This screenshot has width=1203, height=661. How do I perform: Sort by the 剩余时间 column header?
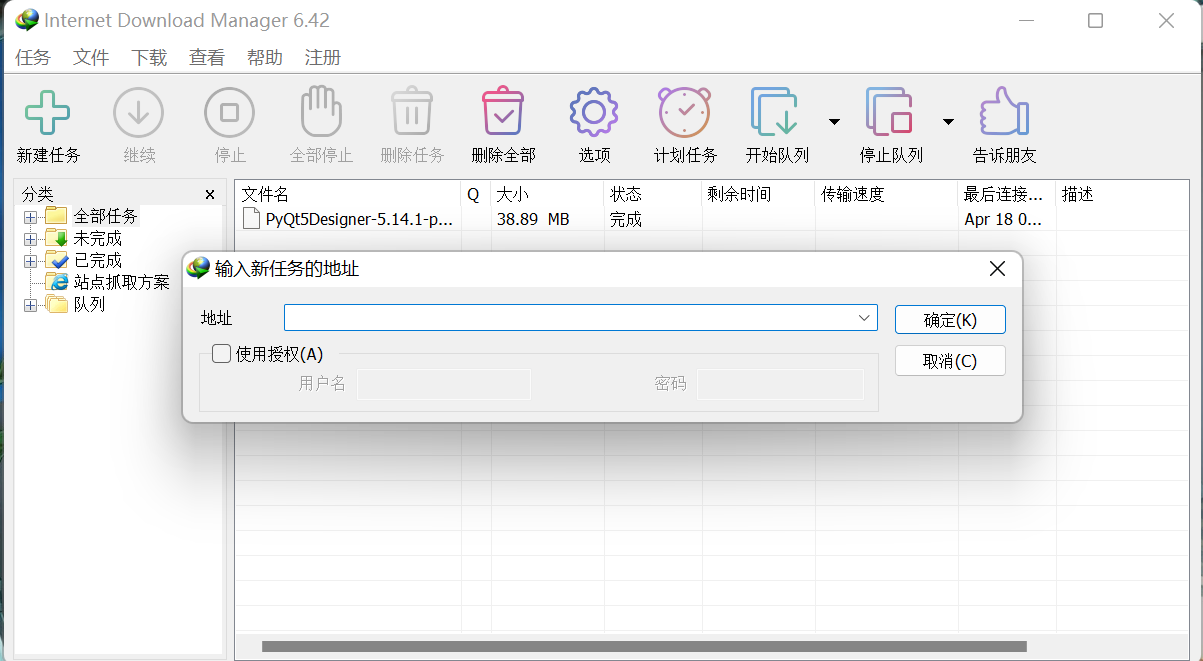(x=759, y=194)
